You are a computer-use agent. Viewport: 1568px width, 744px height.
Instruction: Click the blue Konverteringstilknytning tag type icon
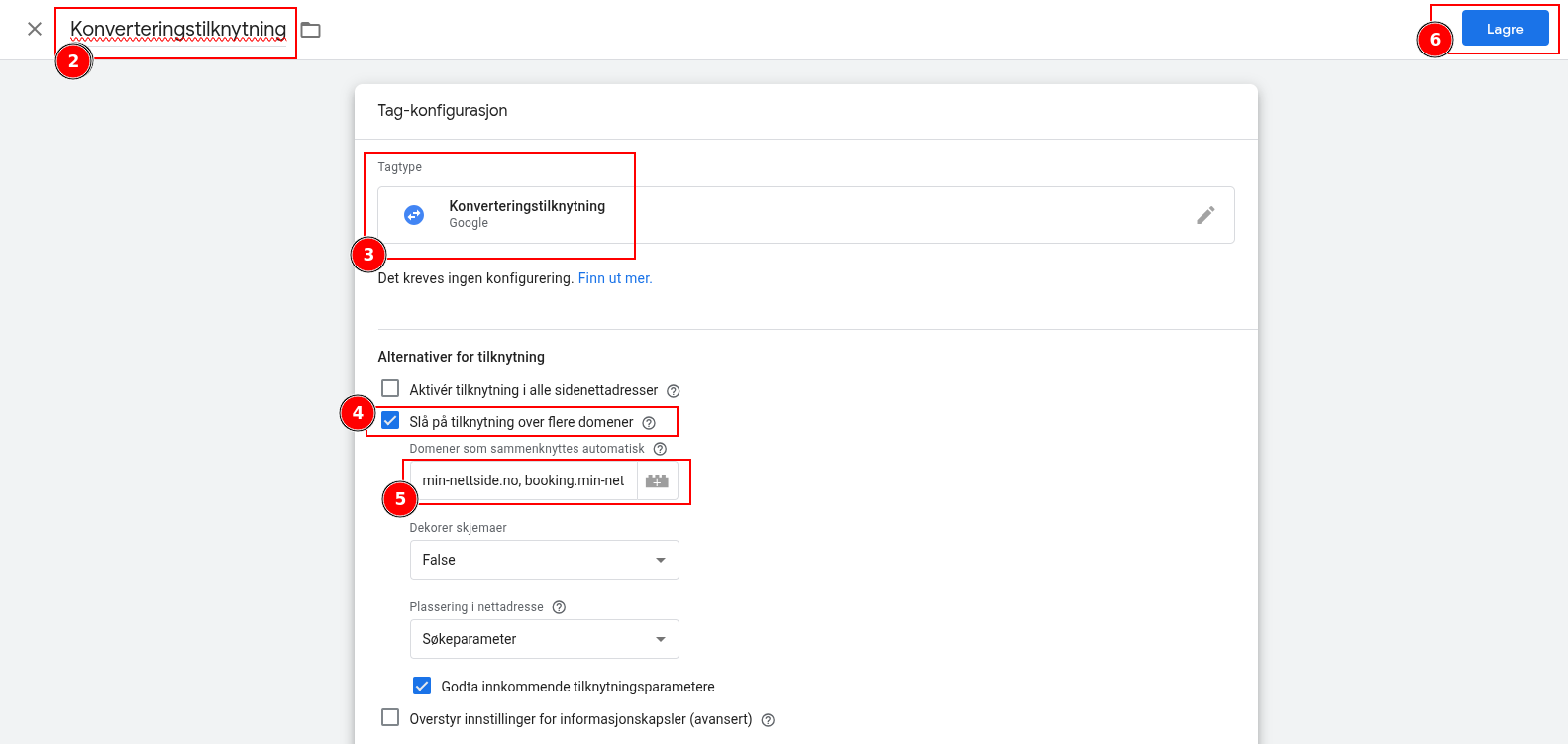(414, 215)
